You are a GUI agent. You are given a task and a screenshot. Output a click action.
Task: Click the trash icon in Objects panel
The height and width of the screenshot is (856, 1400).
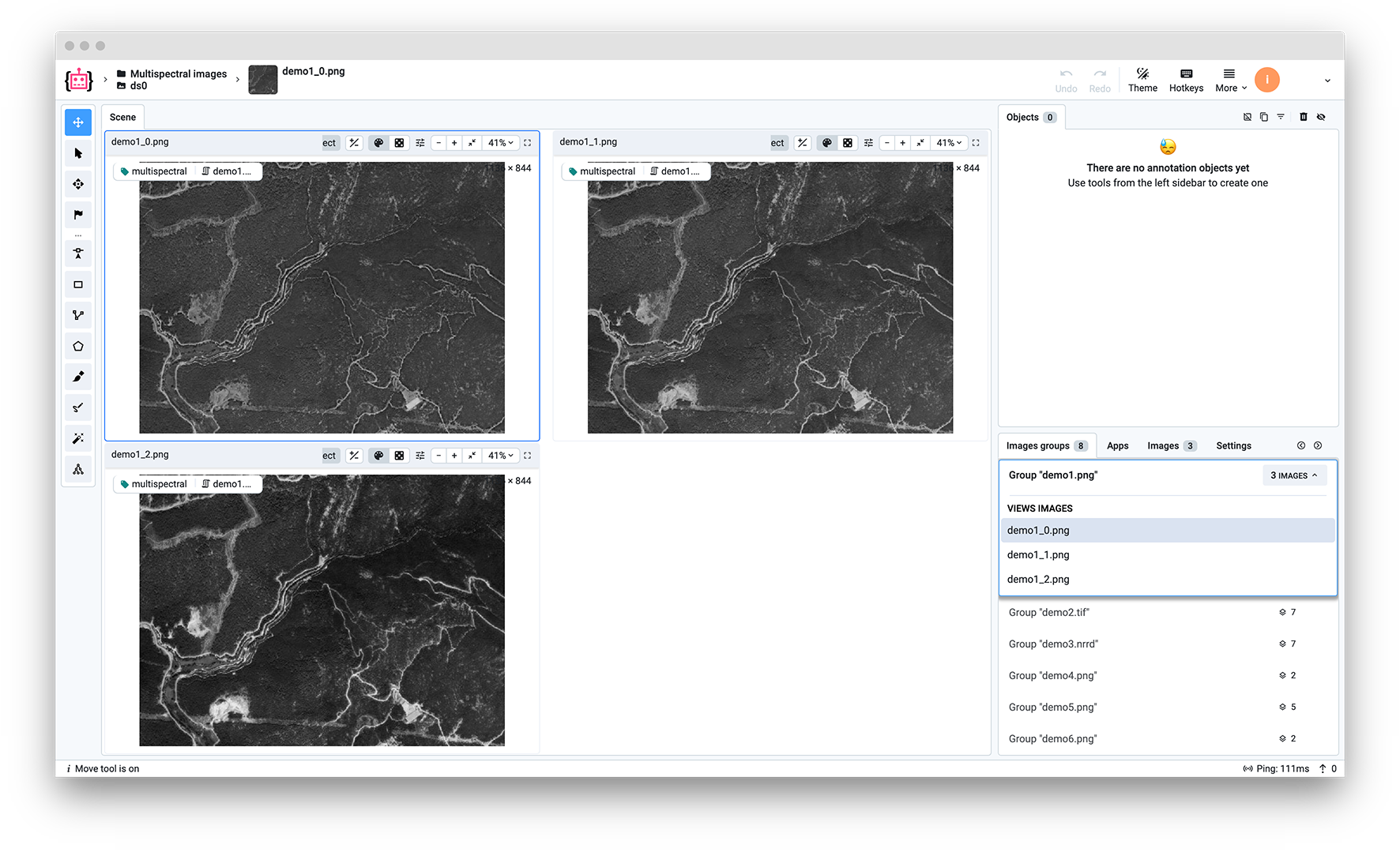click(x=1304, y=117)
